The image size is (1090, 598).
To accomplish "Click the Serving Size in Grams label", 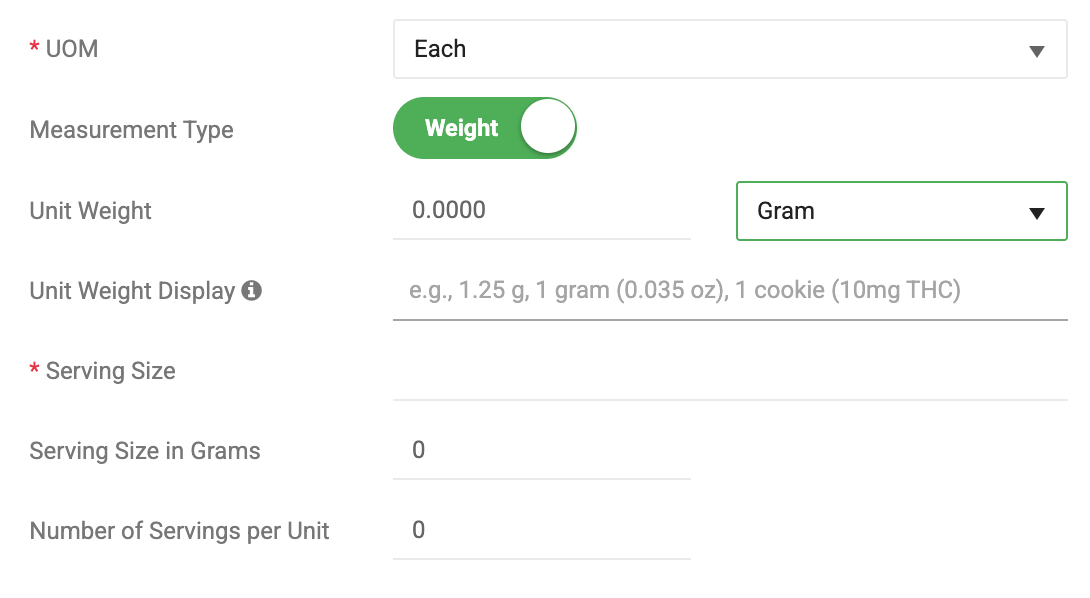I will pos(145,451).
